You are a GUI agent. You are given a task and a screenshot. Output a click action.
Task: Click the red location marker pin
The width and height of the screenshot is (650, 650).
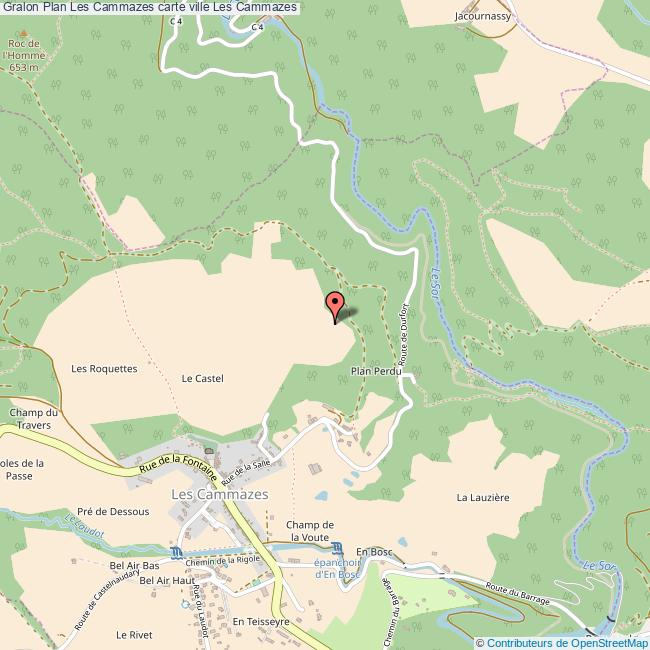click(x=335, y=307)
